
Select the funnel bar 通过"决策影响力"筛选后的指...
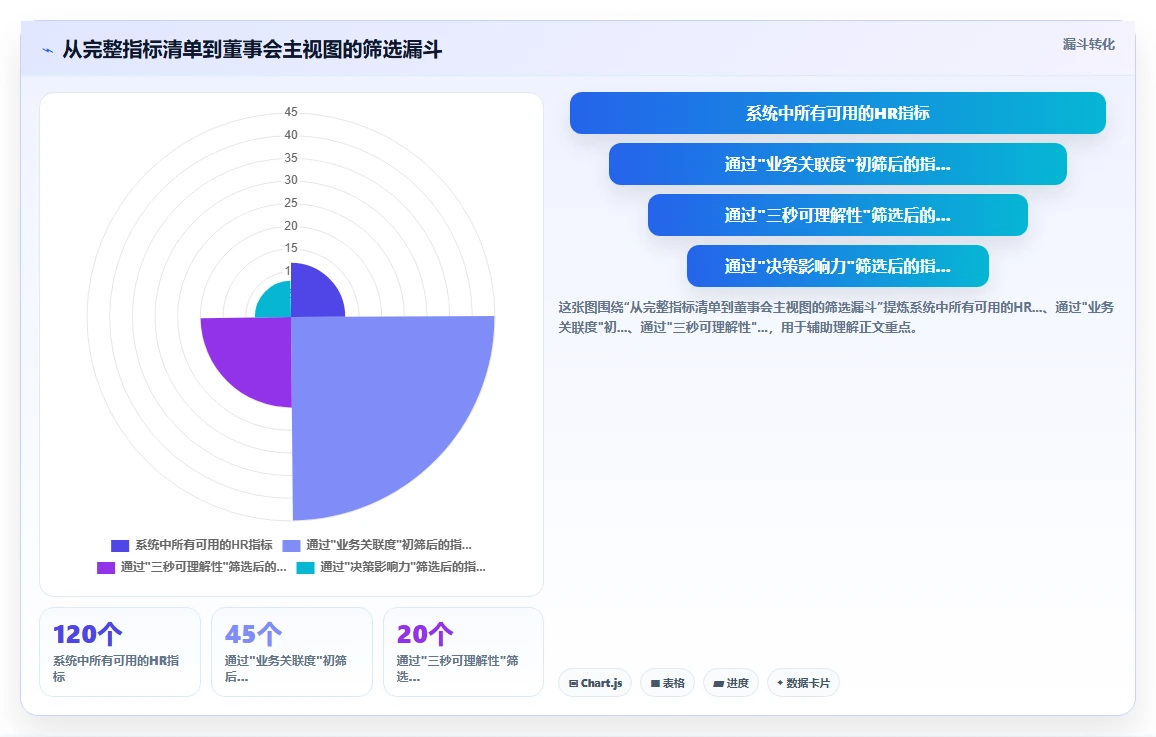click(x=838, y=265)
